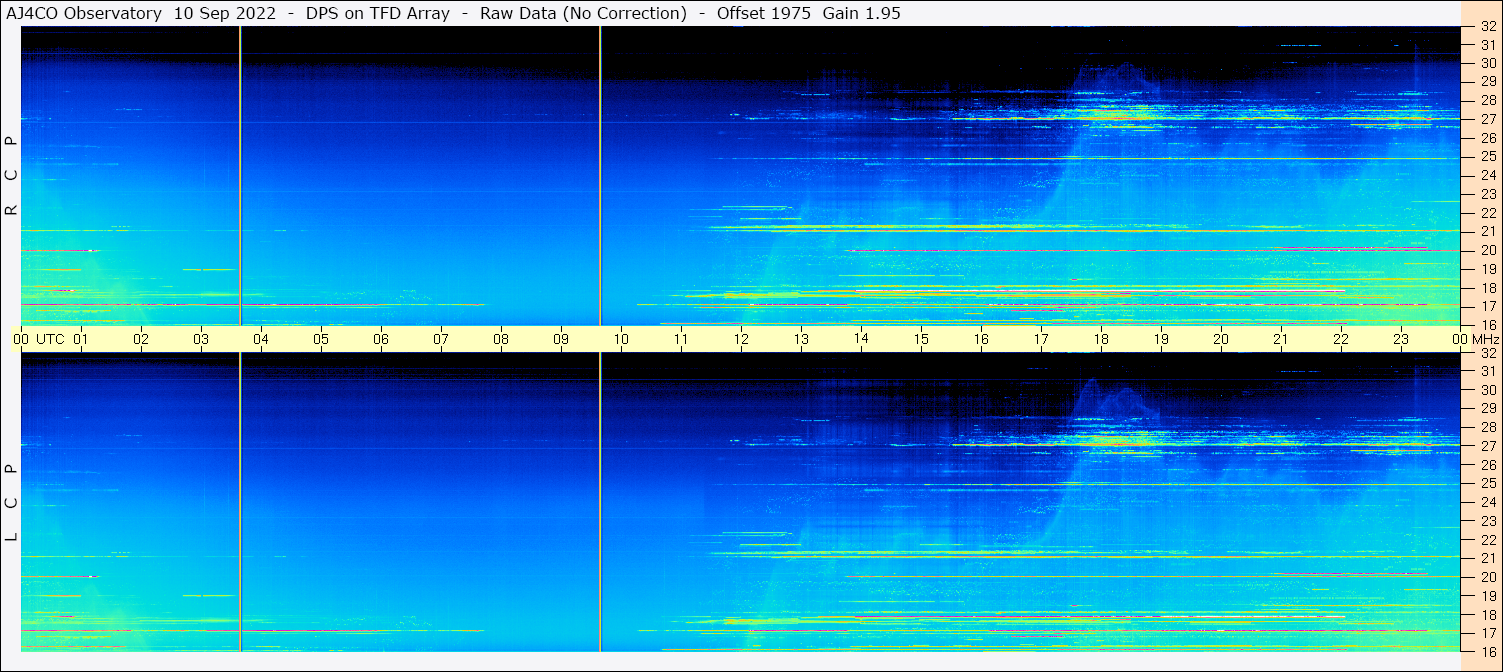Select the 'Offset 1975' value in the header
The width and height of the screenshot is (1503, 672).
[x=763, y=13]
